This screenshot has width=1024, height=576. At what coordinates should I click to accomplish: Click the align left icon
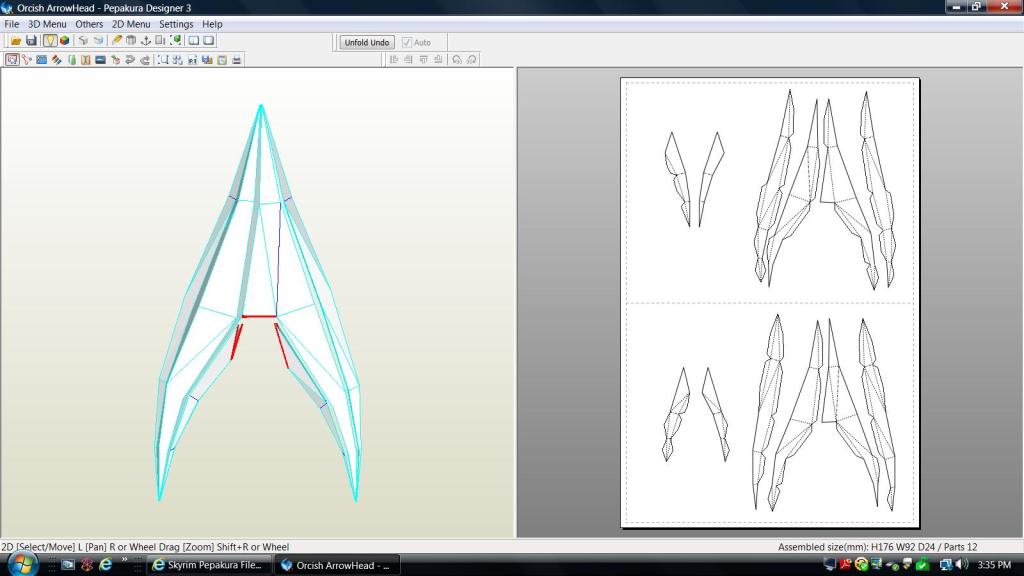(x=394, y=59)
